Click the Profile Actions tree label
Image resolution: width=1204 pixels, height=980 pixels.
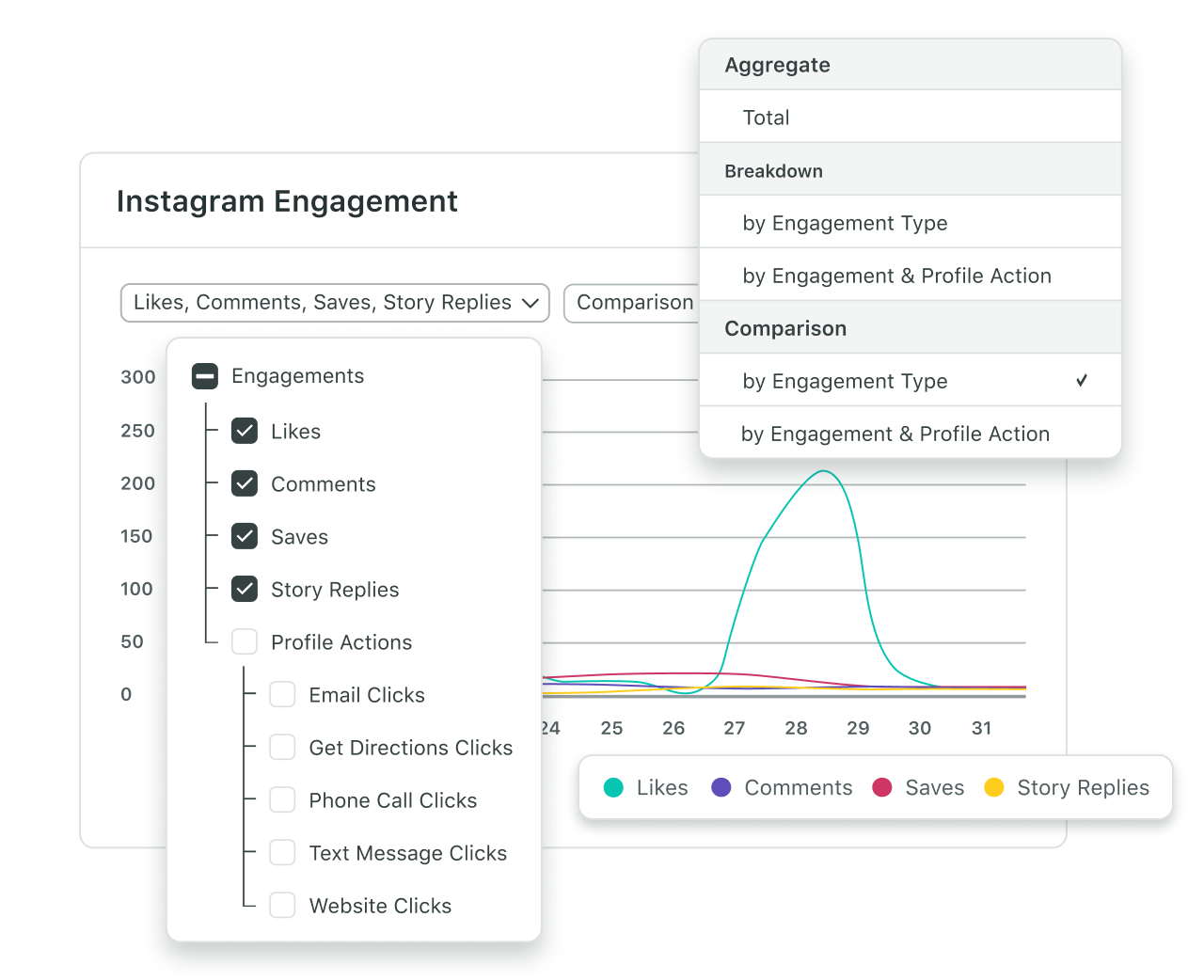(x=341, y=641)
